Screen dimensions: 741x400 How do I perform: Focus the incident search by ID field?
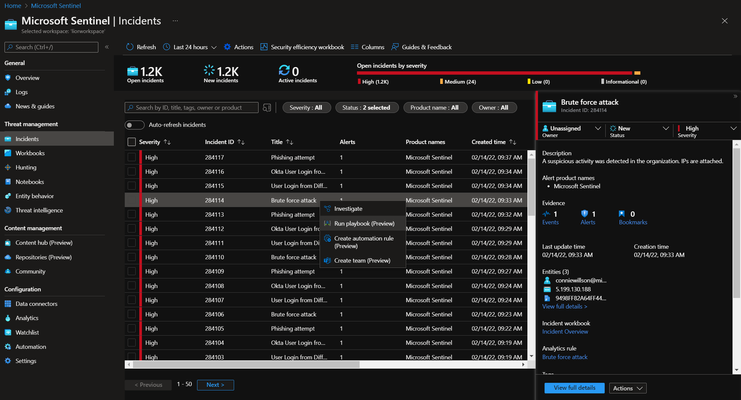tap(191, 108)
